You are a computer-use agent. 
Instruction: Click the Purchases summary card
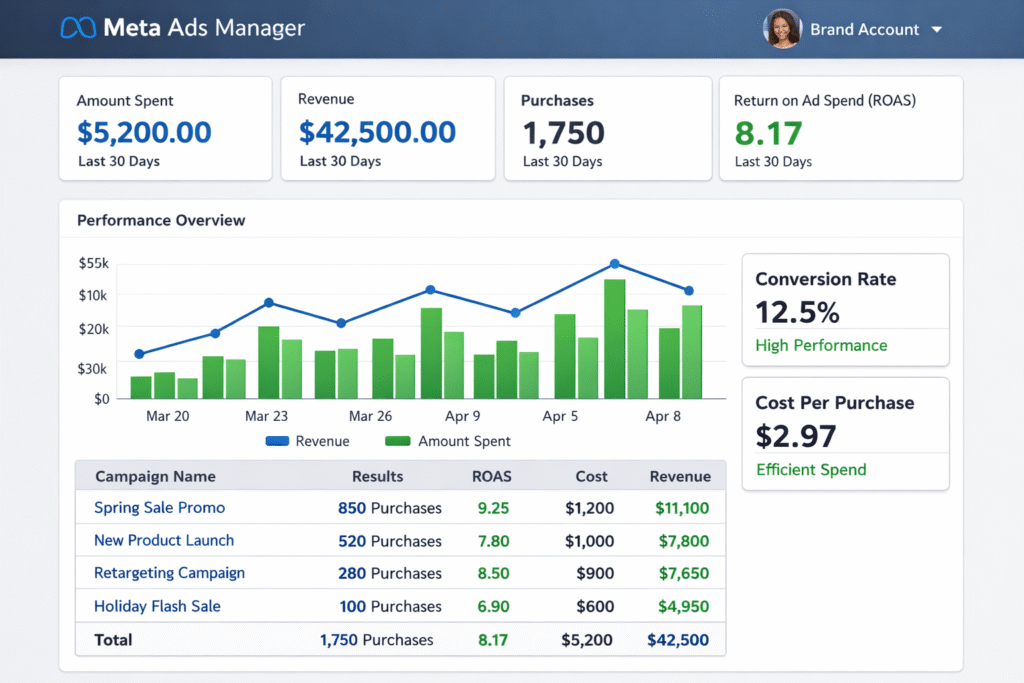(607, 129)
